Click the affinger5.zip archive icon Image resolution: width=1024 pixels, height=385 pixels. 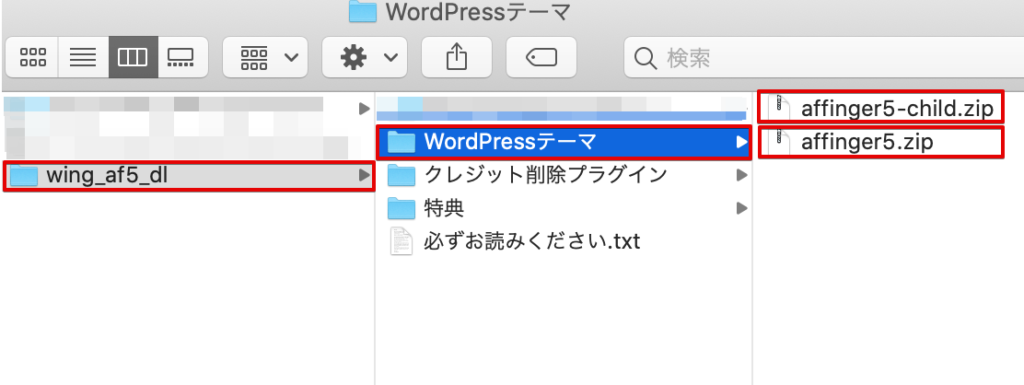[778, 142]
